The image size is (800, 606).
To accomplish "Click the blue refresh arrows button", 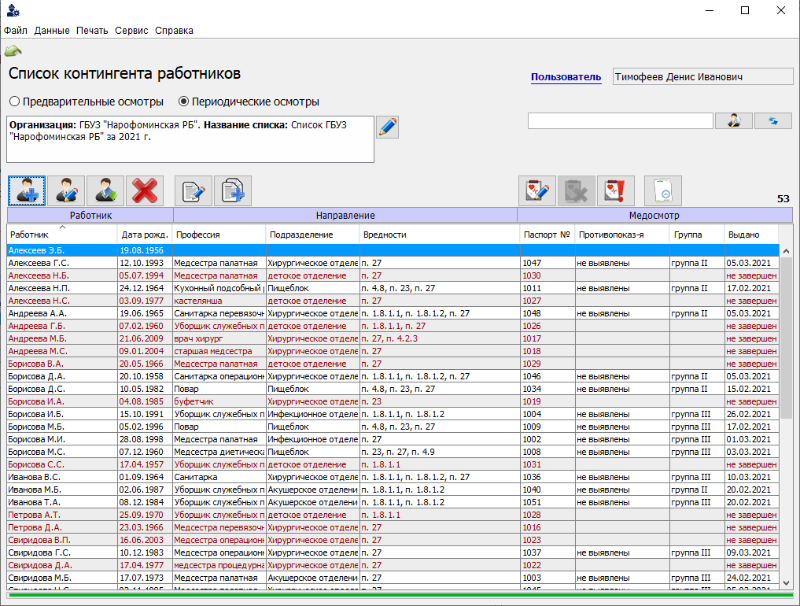I will [772, 121].
